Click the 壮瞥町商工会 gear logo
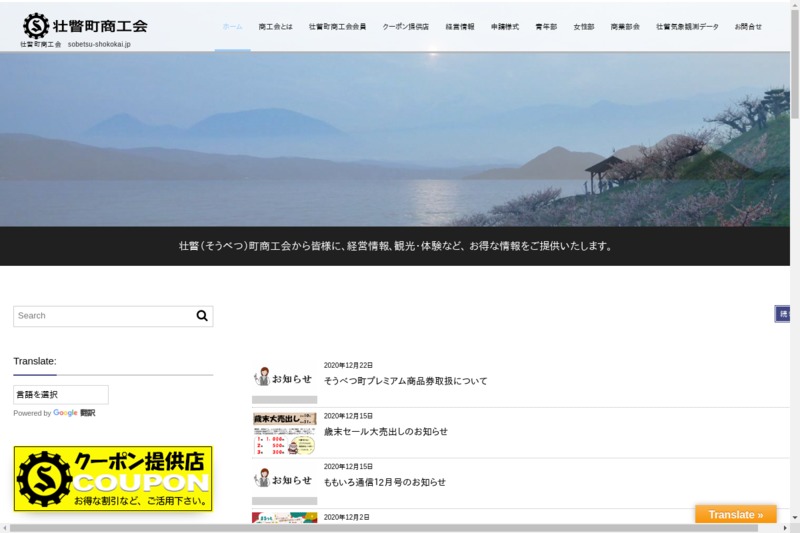The height and width of the screenshot is (533, 800). point(36,25)
